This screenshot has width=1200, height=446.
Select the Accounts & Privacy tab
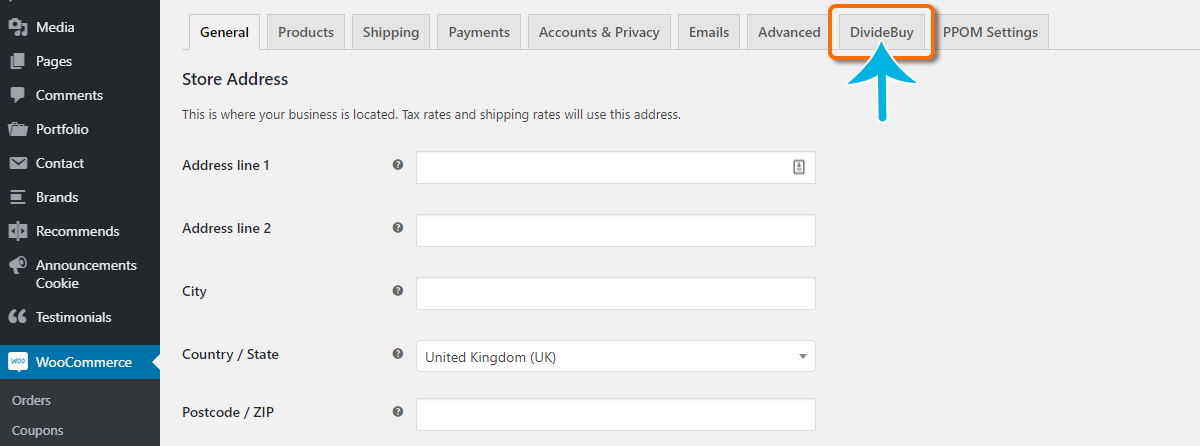point(599,32)
